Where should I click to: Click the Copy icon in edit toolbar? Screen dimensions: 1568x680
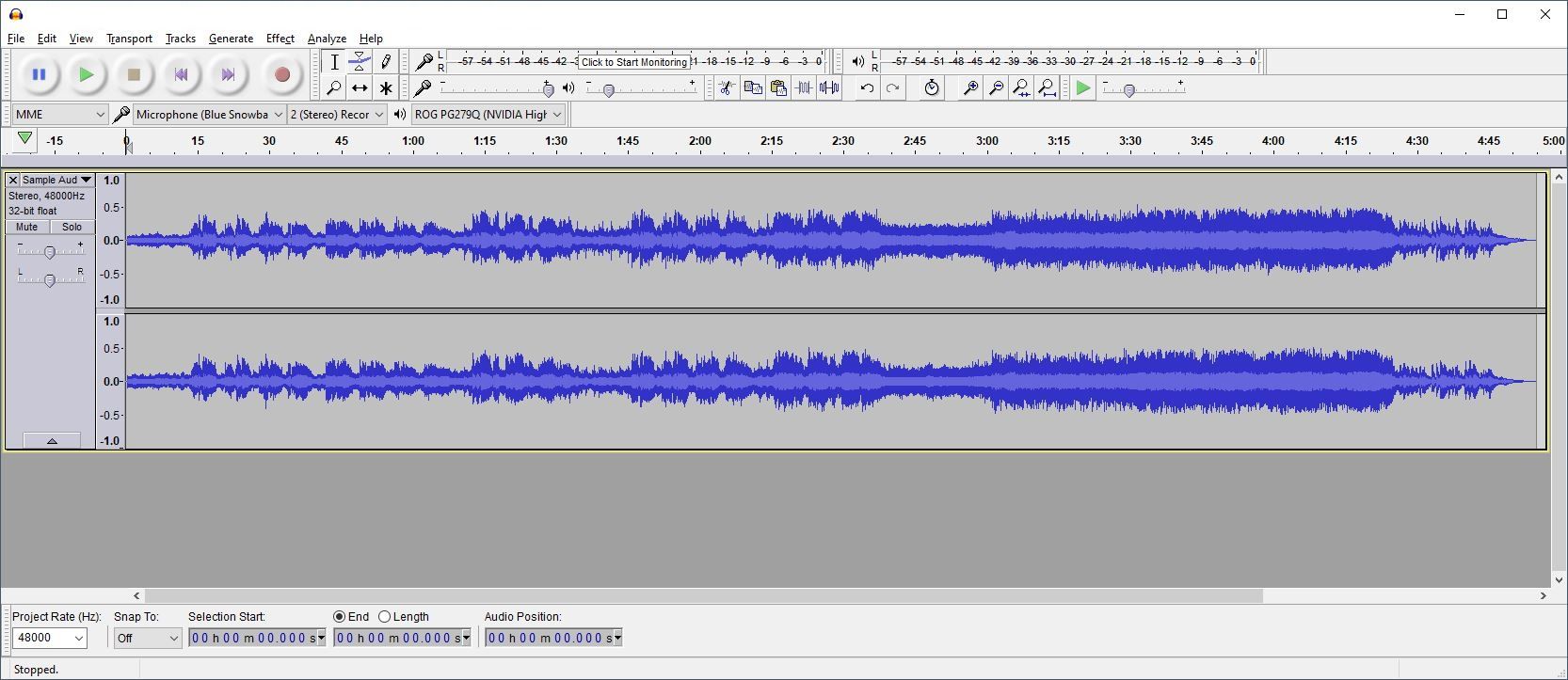(x=752, y=87)
